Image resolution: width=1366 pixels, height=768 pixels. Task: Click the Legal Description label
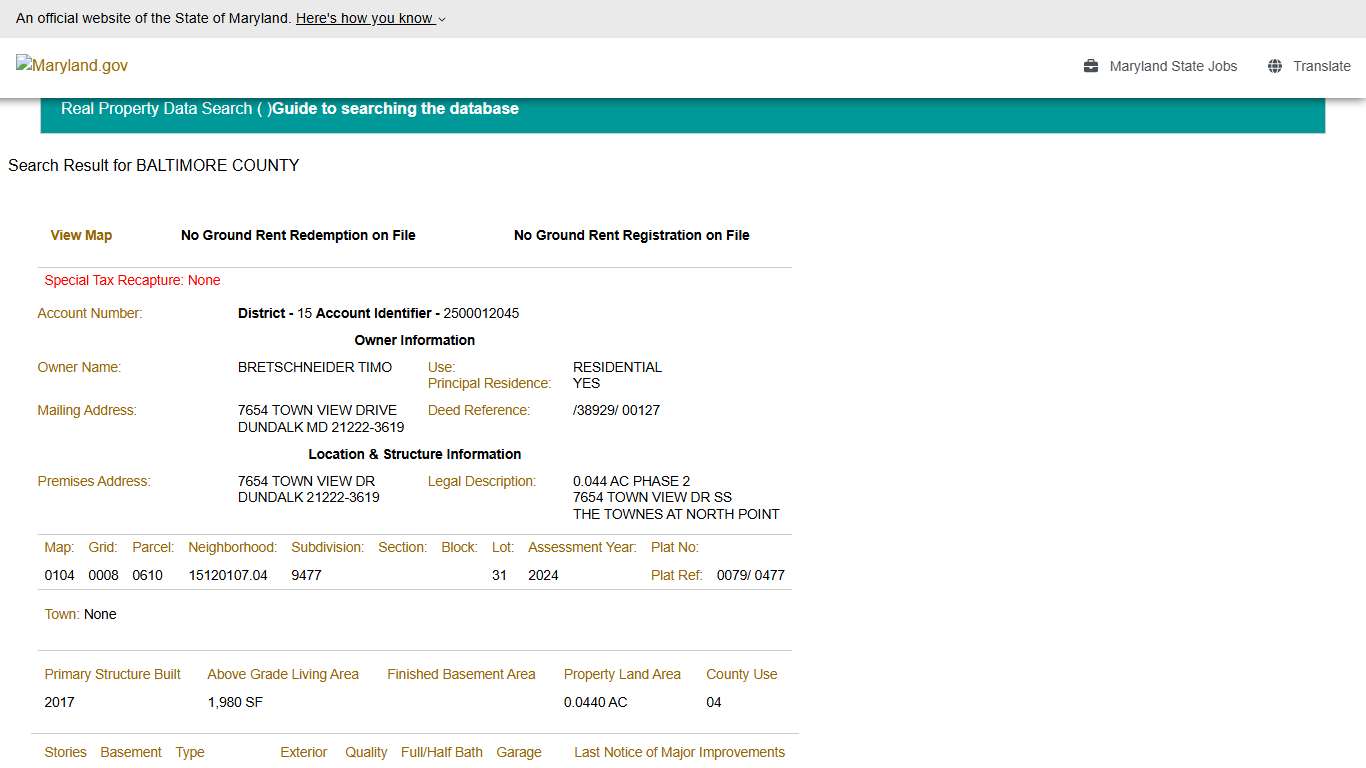pyautogui.click(x=481, y=481)
